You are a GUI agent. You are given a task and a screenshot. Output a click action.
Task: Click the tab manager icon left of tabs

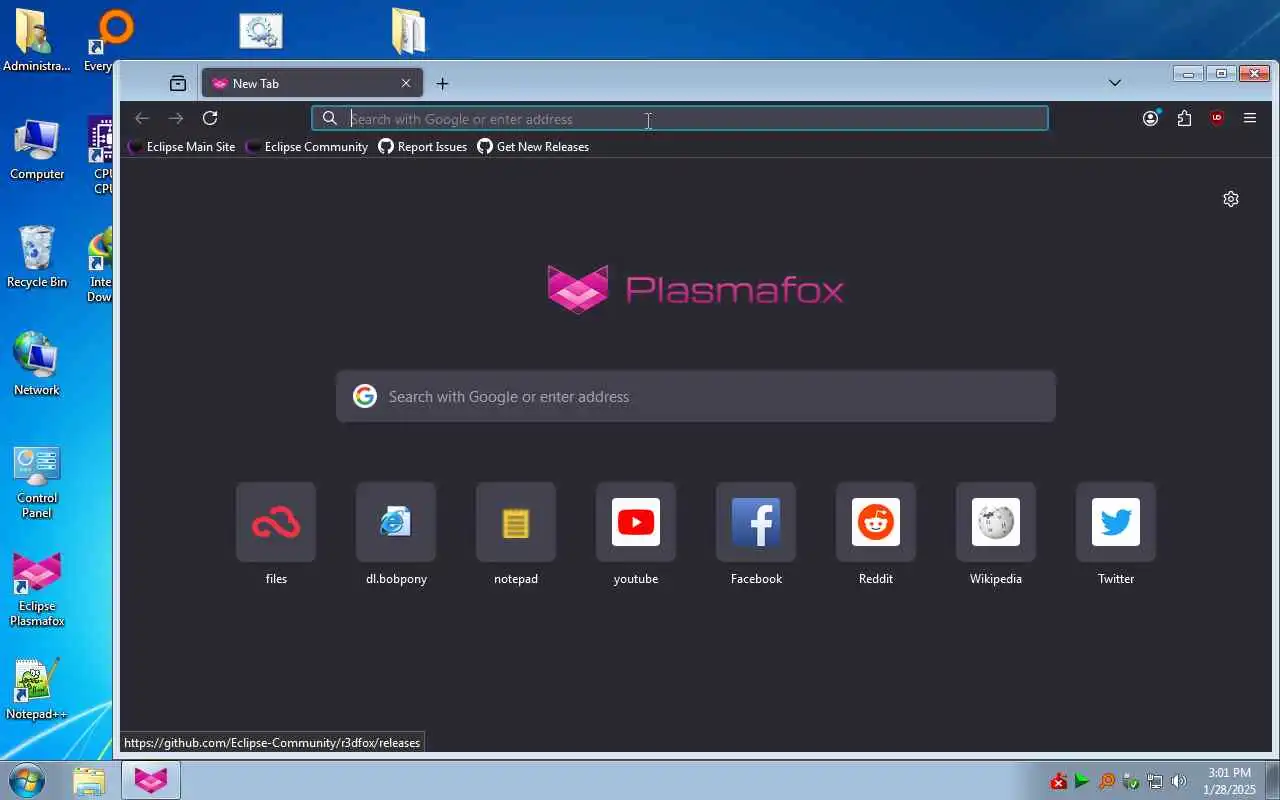pyautogui.click(x=178, y=83)
